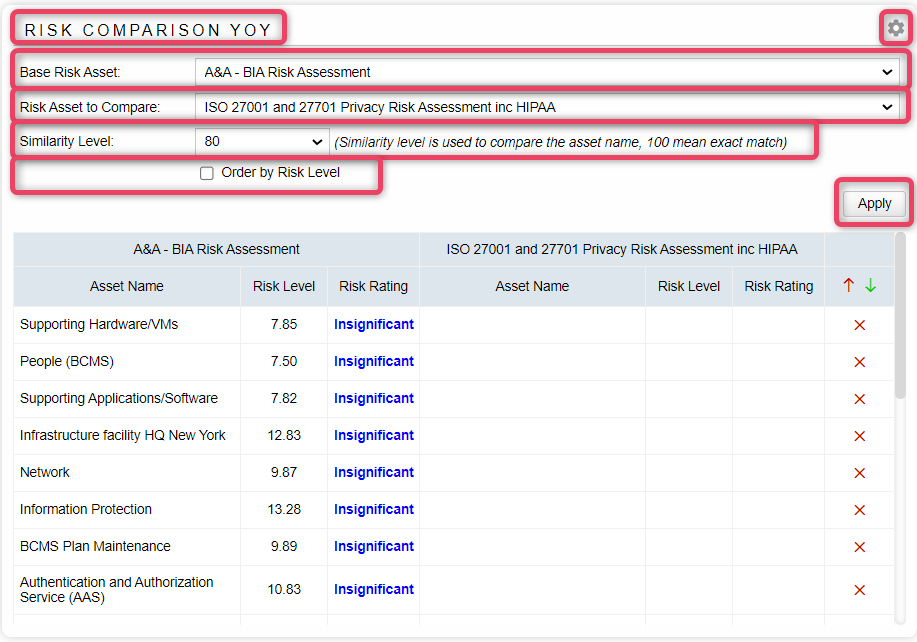Screen dimensions: 917x642
Task: Click red X for Supporting Hardware/VMs row
Action: 859,325
